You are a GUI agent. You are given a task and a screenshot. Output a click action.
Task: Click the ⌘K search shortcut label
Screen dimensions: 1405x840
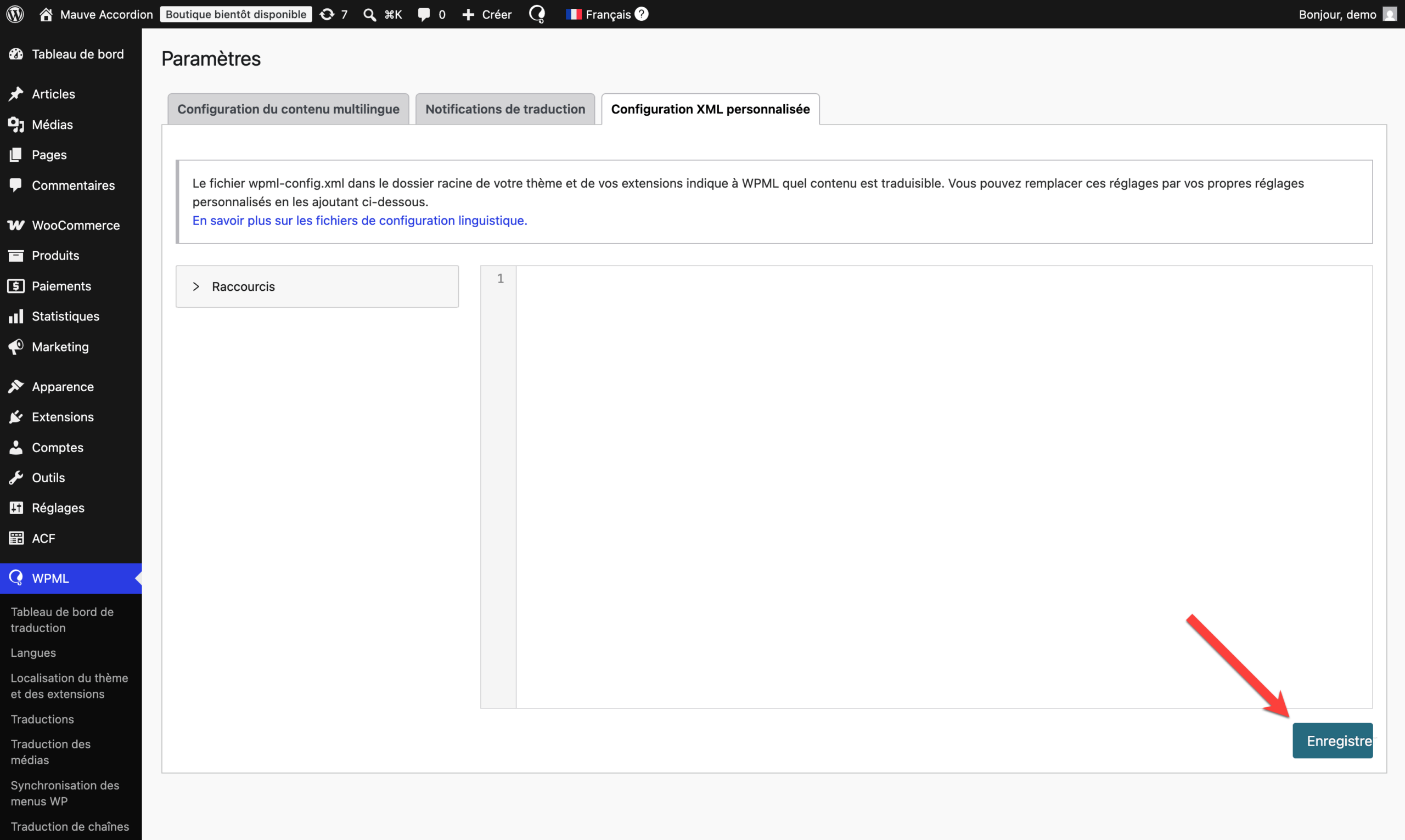(x=394, y=14)
